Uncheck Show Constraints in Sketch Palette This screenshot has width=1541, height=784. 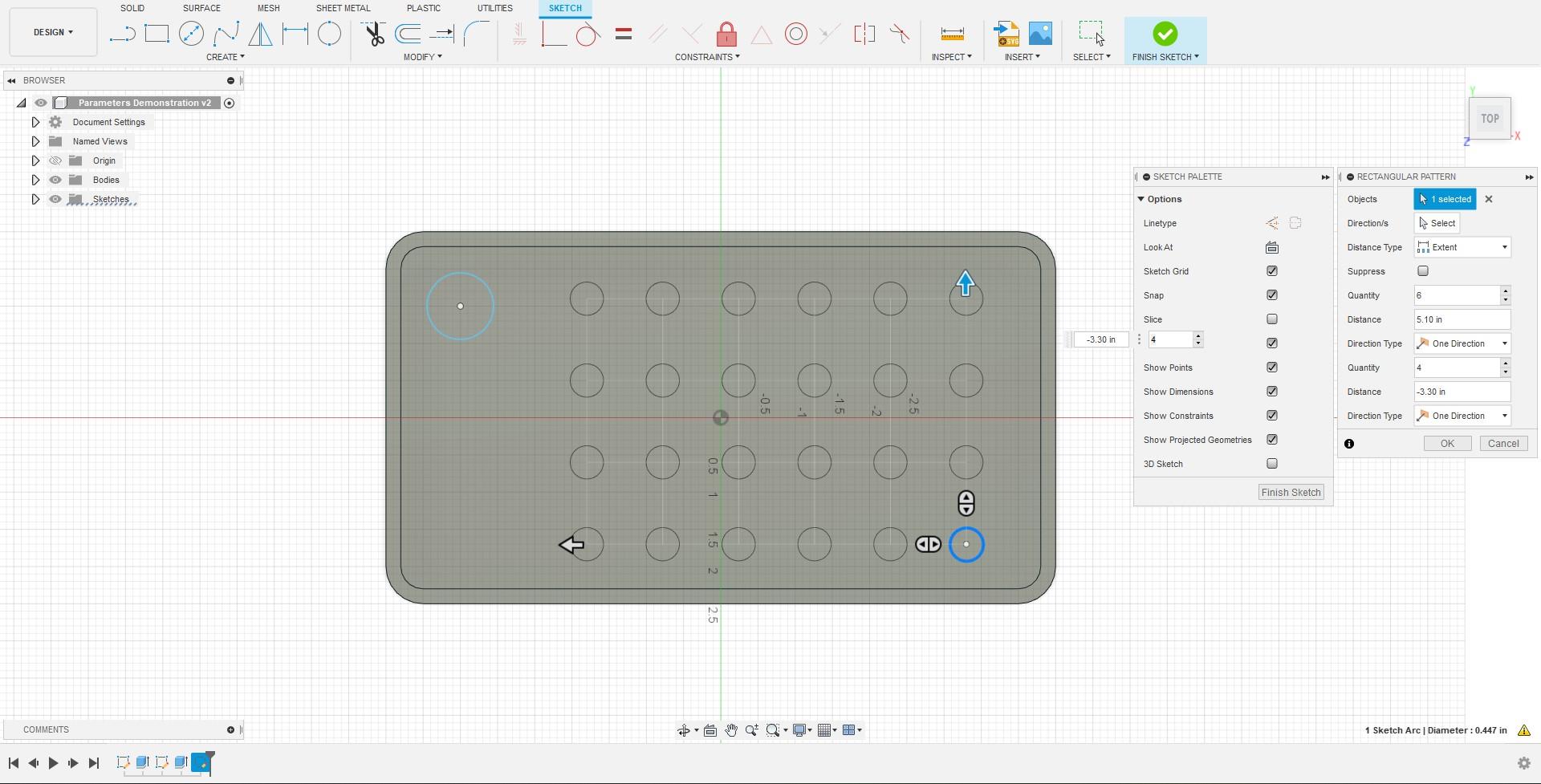point(1272,416)
